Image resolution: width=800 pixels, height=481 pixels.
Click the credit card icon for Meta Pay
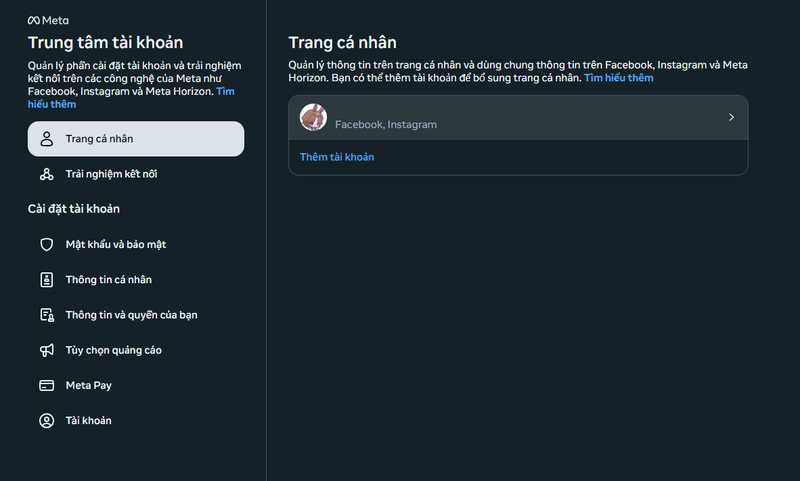pyautogui.click(x=46, y=385)
